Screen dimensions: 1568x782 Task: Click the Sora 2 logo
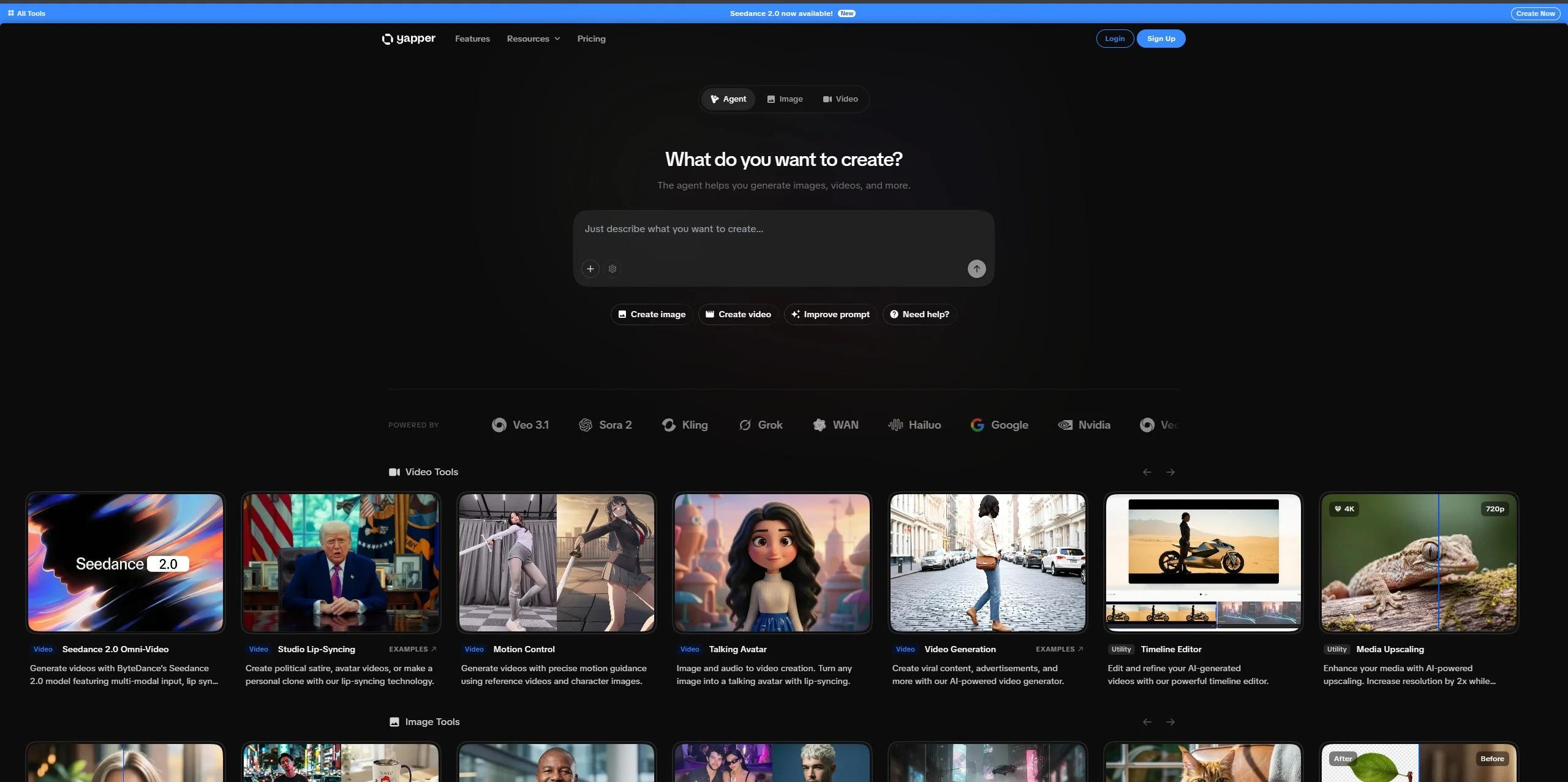click(605, 425)
